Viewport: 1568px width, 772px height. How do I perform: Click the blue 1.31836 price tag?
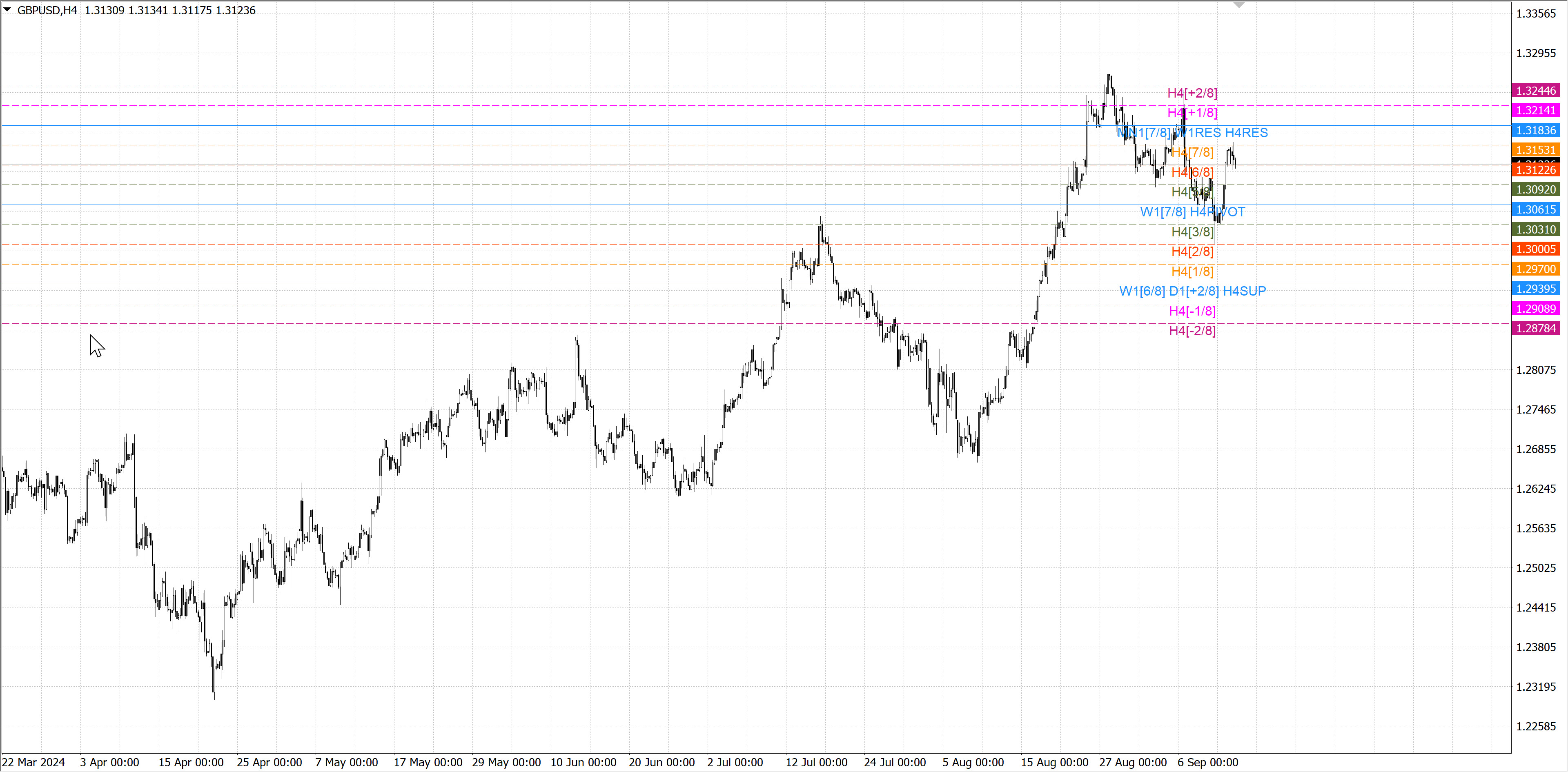(x=1535, y=130)
